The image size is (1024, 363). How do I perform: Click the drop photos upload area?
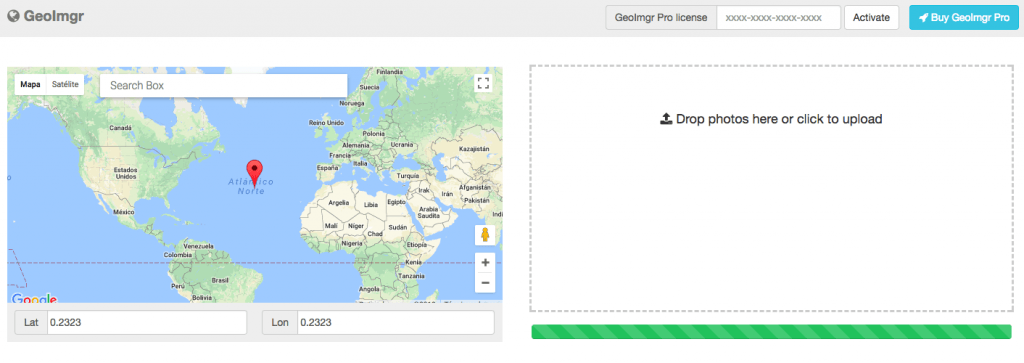click(x=771, y=188)
